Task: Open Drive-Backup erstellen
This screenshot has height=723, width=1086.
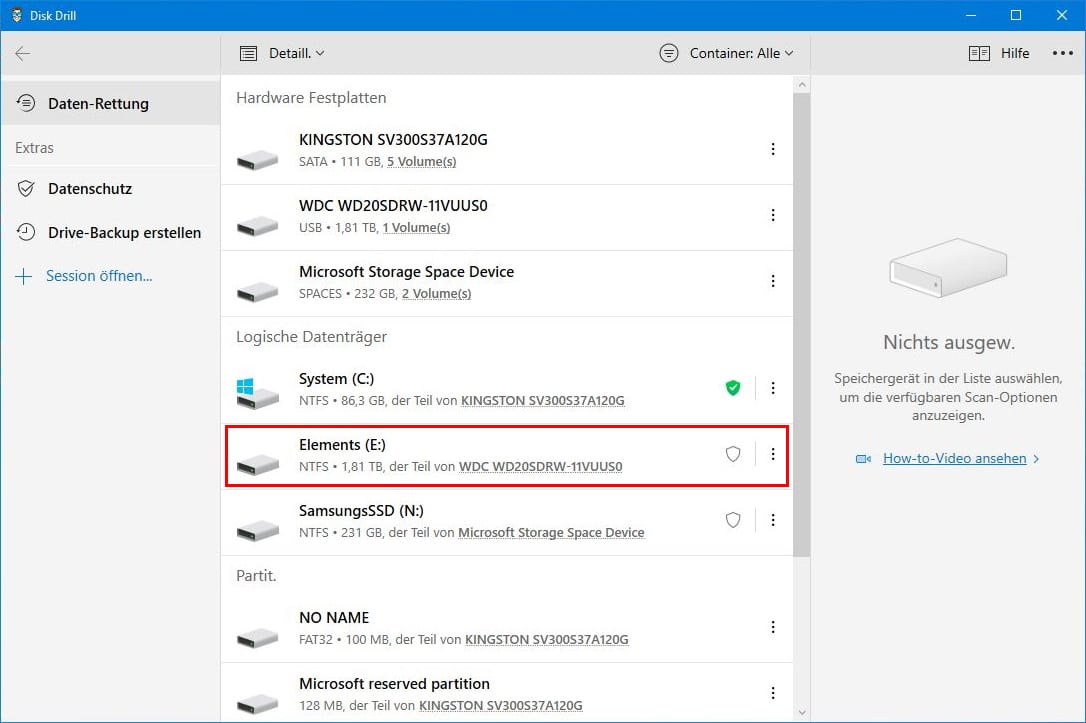Action: point(111,232)
